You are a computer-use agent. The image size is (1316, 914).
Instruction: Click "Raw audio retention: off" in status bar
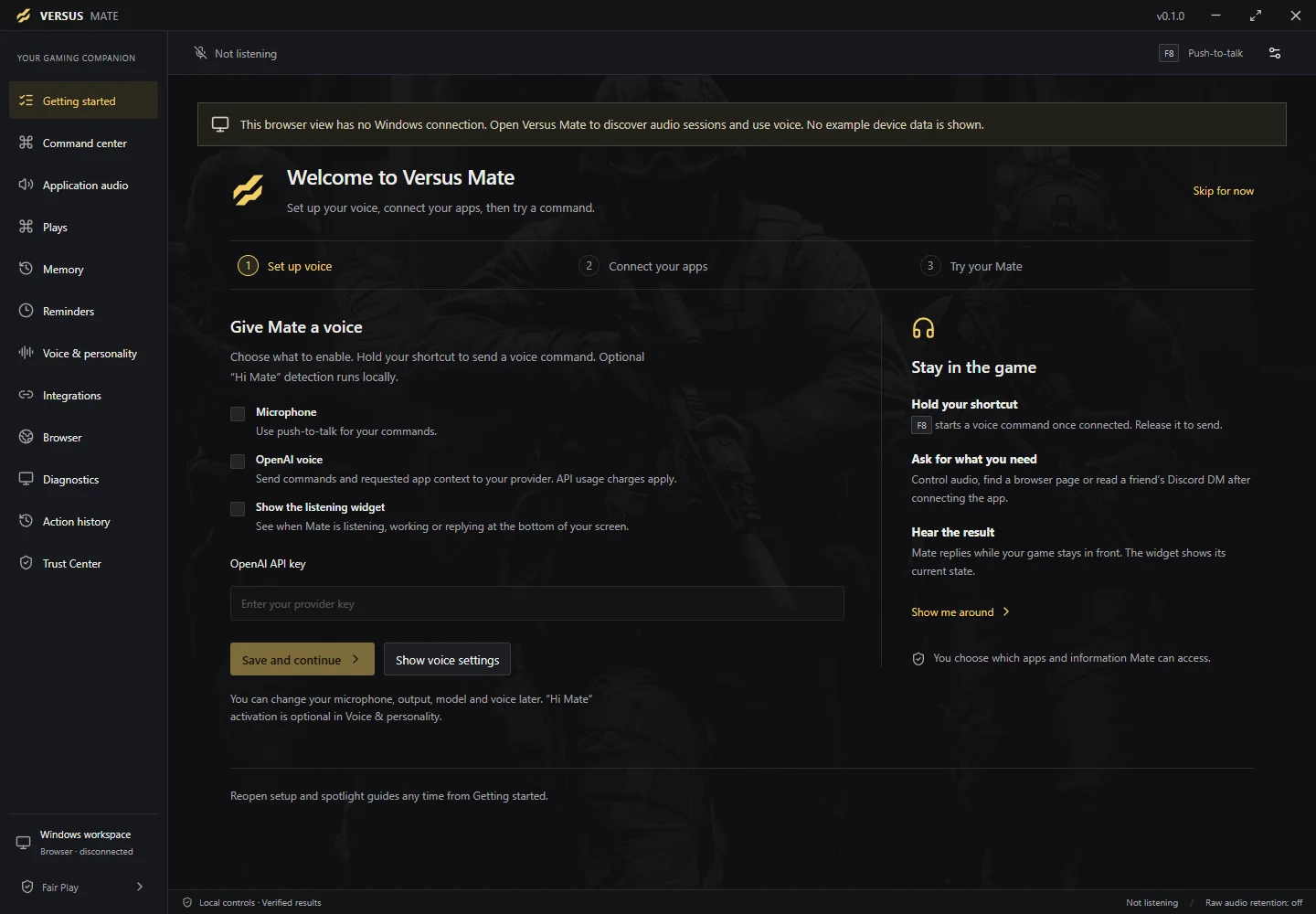pyautogui.click(x=1254, y=903)
